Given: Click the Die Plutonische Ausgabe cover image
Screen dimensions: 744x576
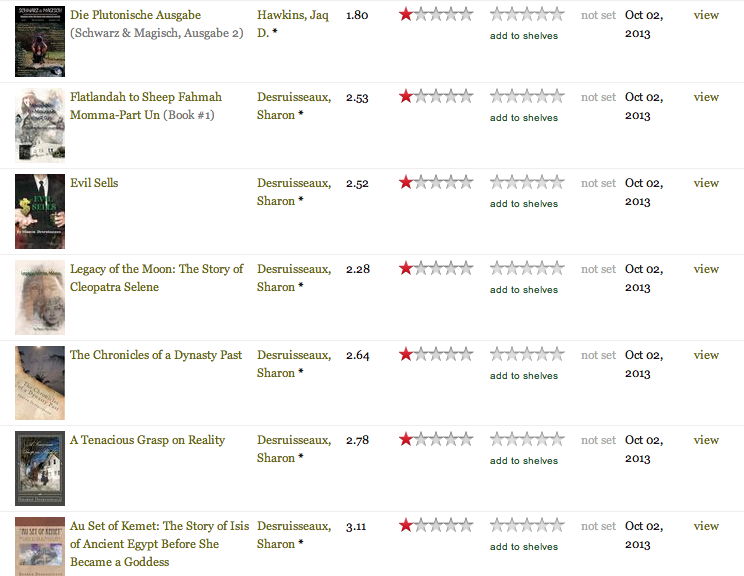Looking at the screenshot, I should tap(40, 41).
